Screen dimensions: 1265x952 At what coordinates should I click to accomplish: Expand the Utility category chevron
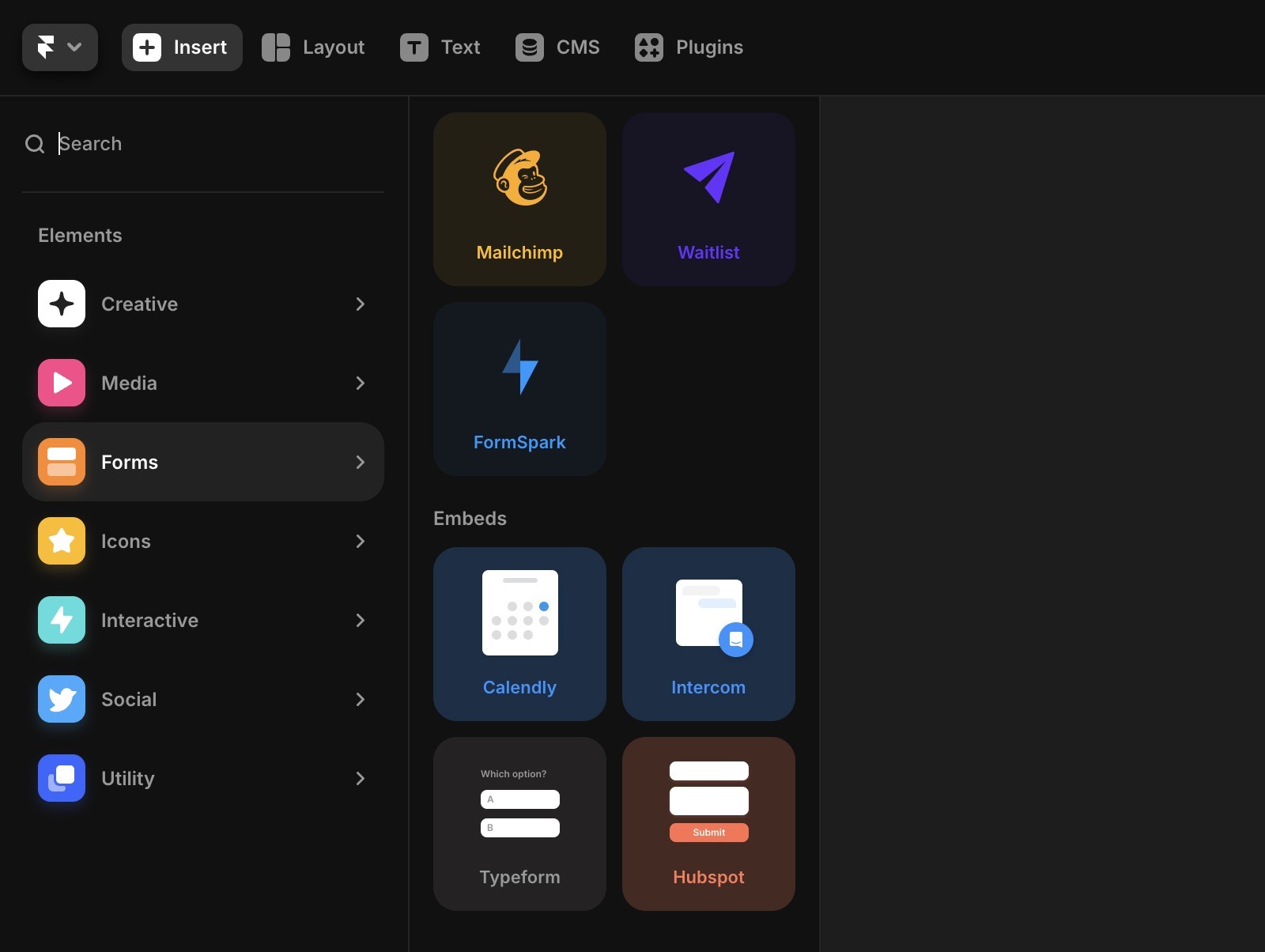(x=361, y=778)
